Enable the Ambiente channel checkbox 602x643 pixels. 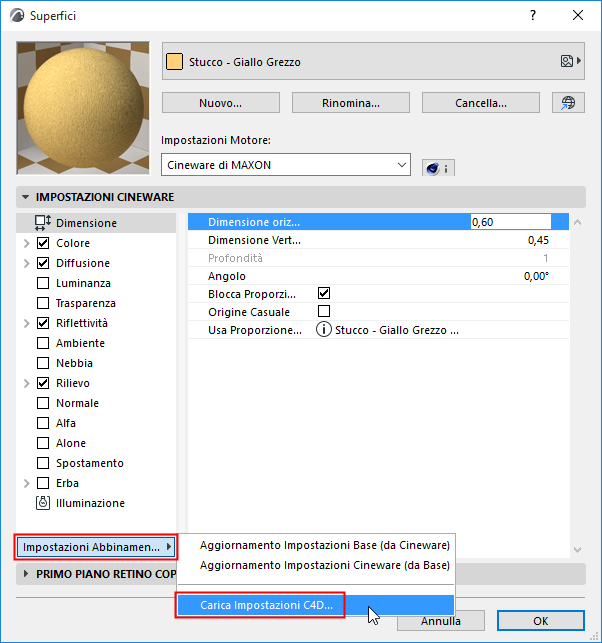tap(43, 343)
